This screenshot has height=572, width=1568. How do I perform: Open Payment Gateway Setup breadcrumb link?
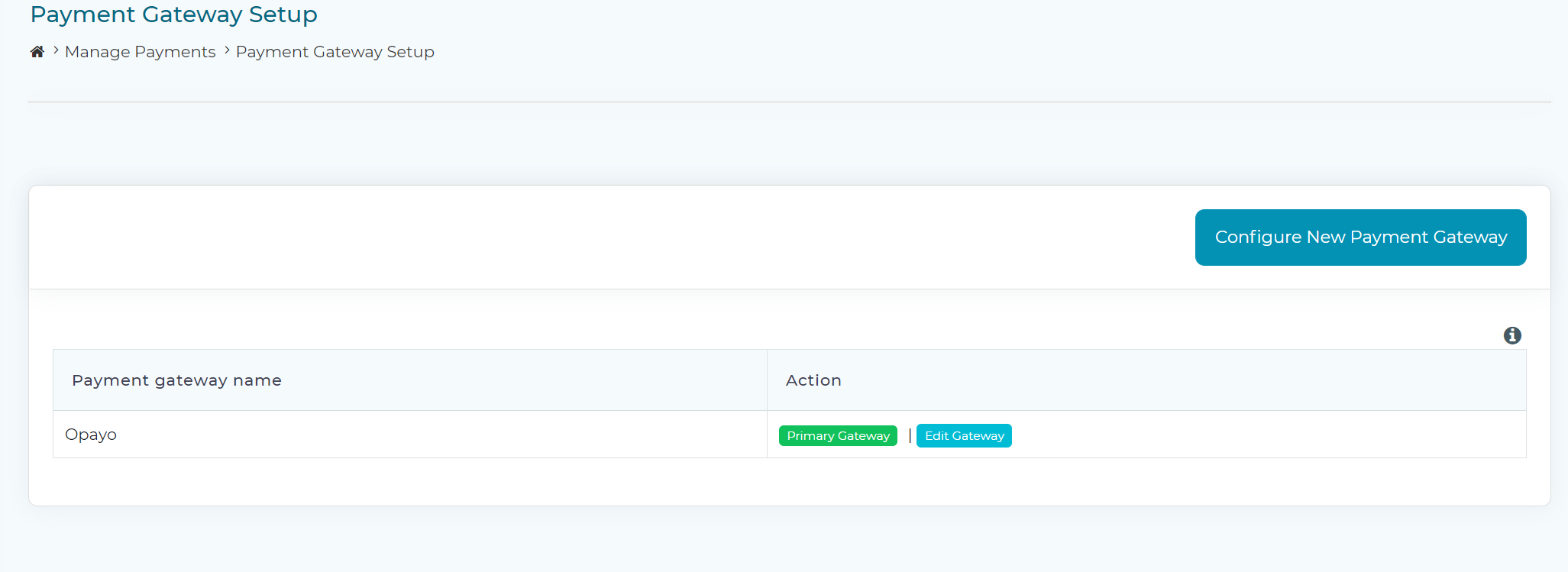[335, 52]
